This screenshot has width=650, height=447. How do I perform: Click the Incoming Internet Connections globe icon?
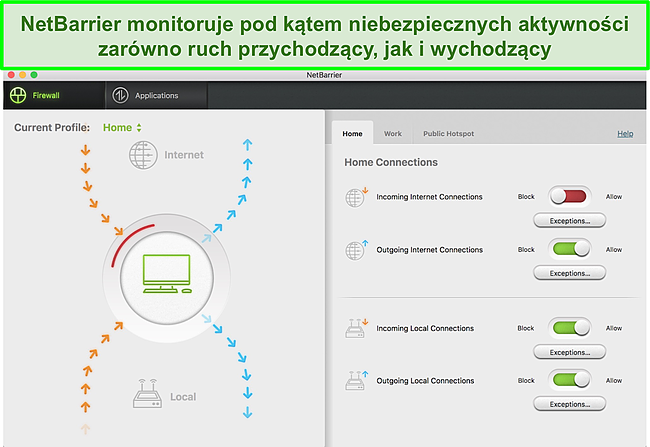coord(356,197)
